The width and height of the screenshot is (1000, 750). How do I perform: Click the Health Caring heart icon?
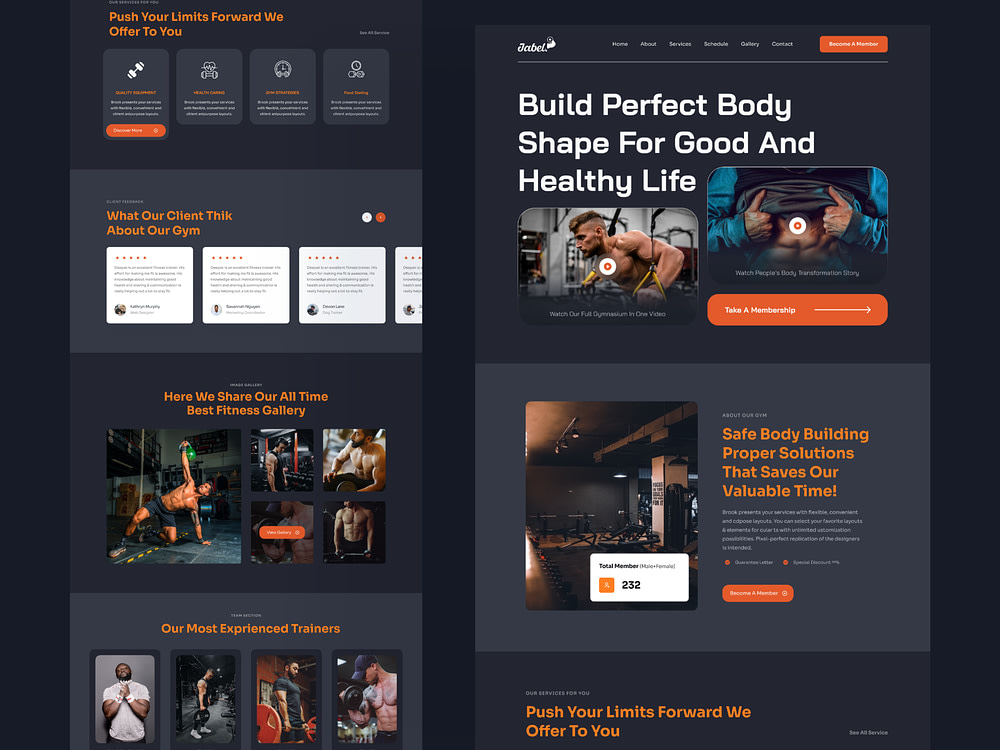(209, 70)
